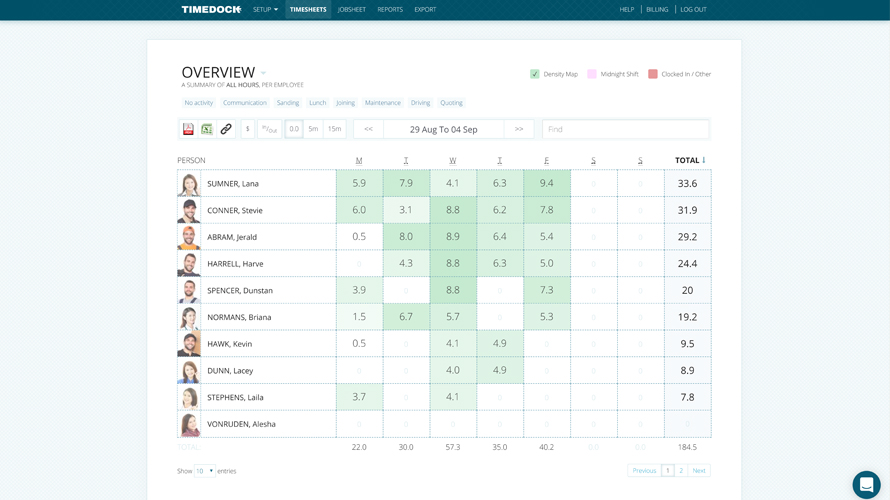Open the show entries count dropdown
Viewport: 890px width, 500px height.
pyautogui.click(x=205, y=471)
